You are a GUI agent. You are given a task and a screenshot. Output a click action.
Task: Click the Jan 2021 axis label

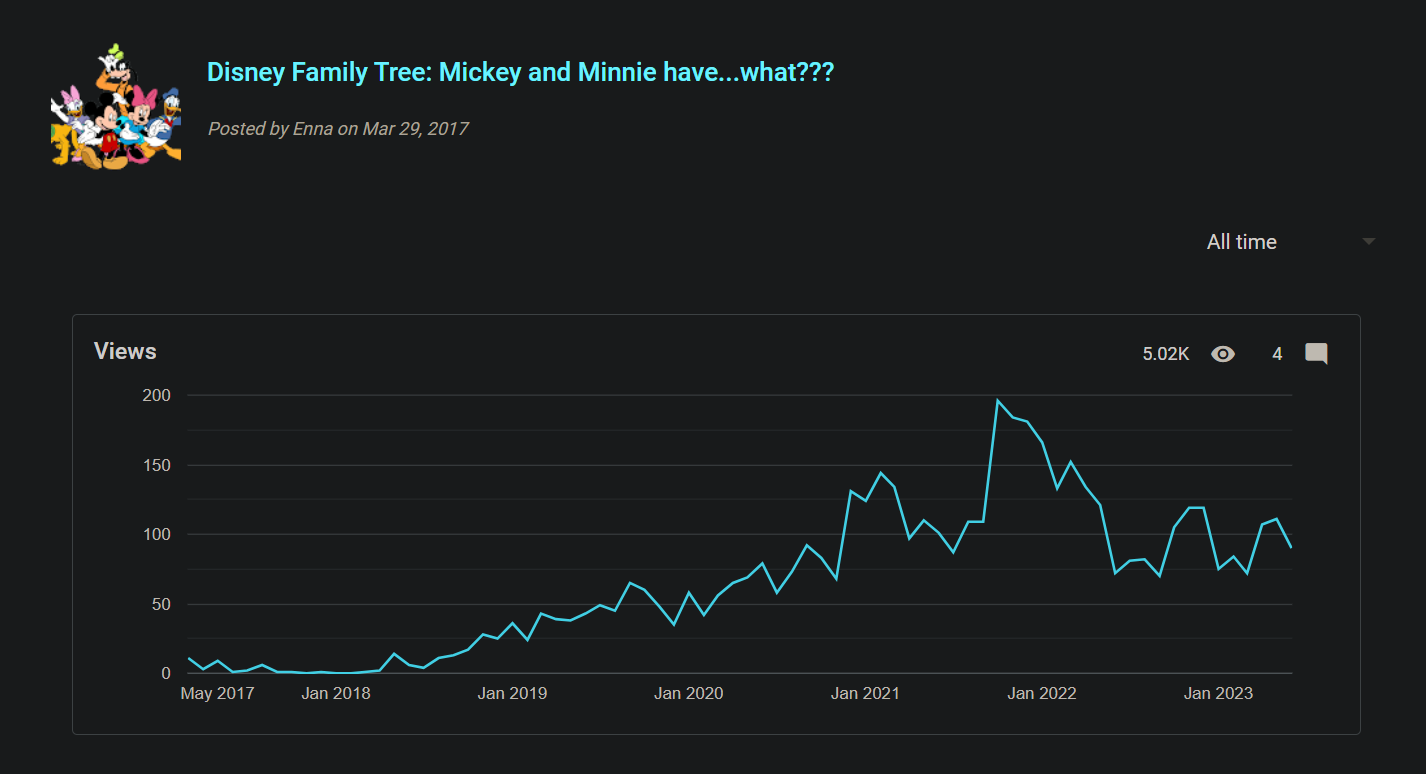click(865, 693)
